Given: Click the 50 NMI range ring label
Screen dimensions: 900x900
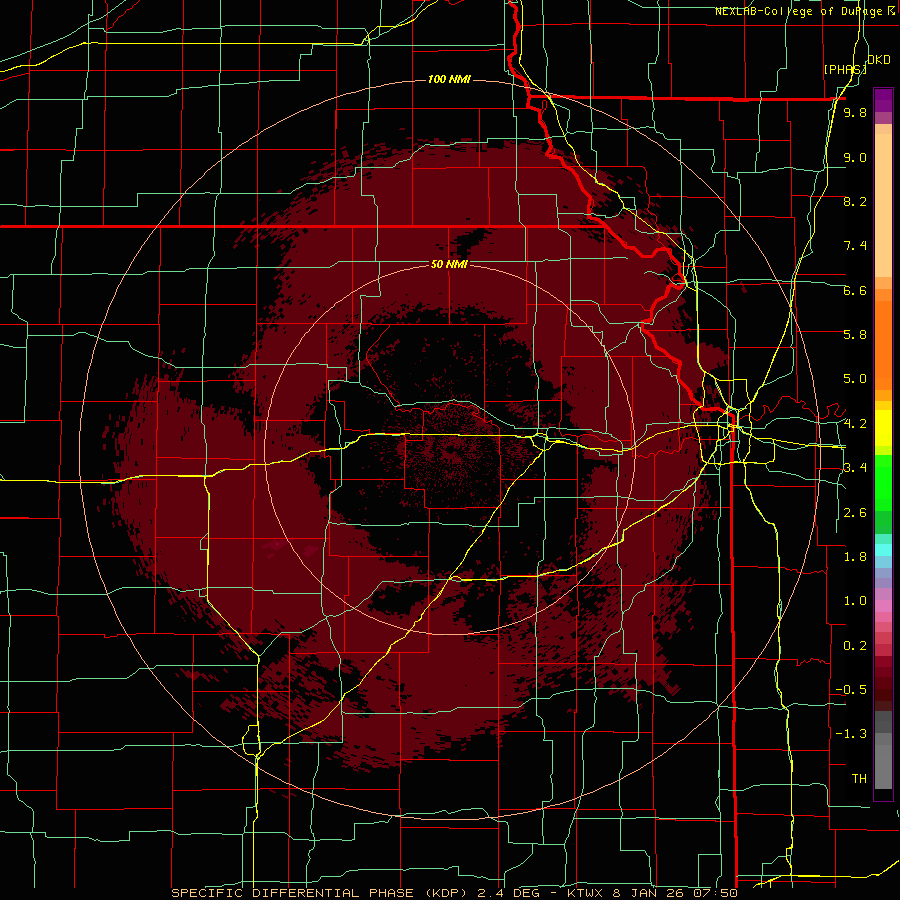Looking at the screenshot, I should click(449, 264).
